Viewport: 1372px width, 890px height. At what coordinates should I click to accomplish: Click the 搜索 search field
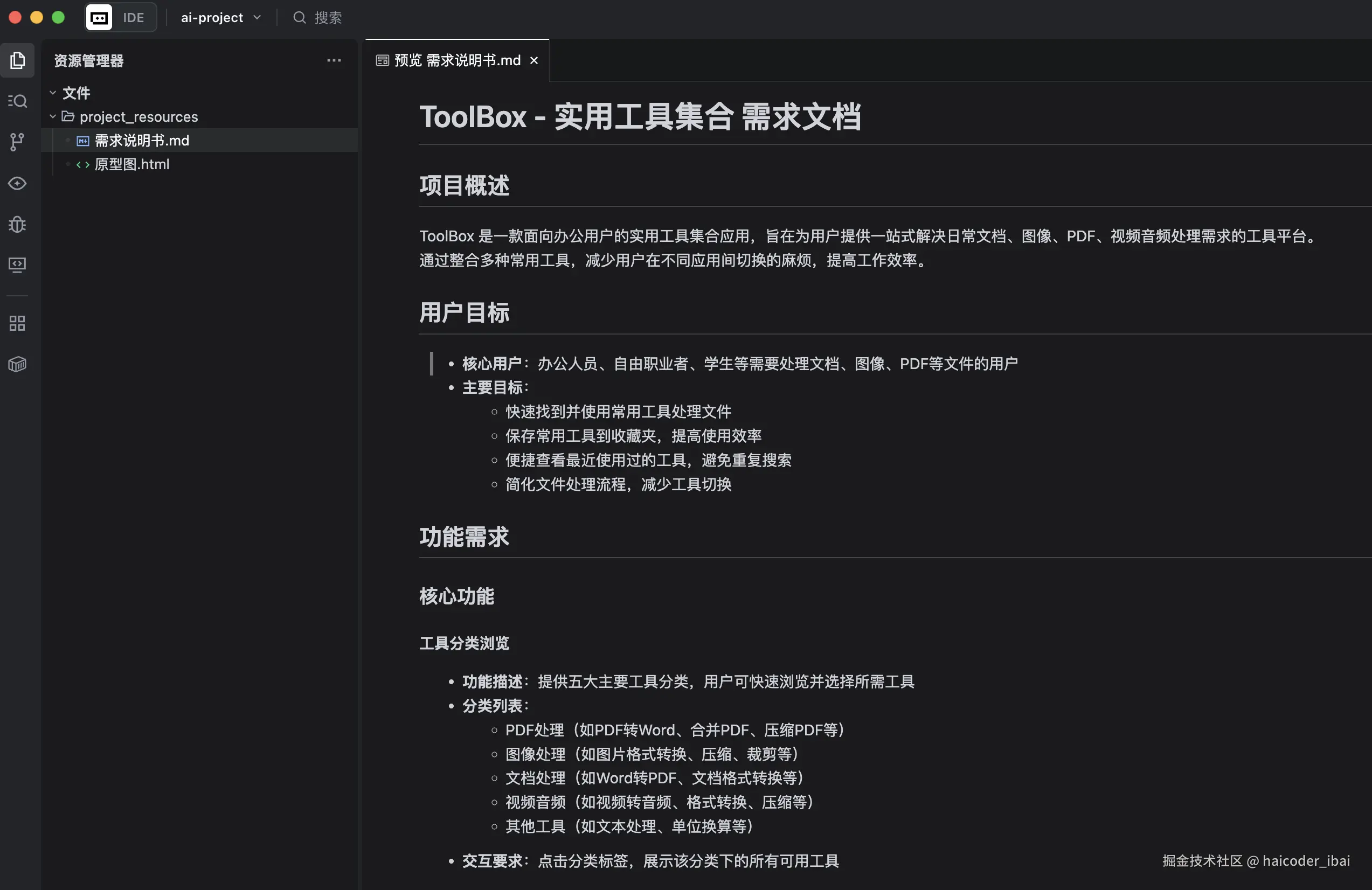(328, 17)
